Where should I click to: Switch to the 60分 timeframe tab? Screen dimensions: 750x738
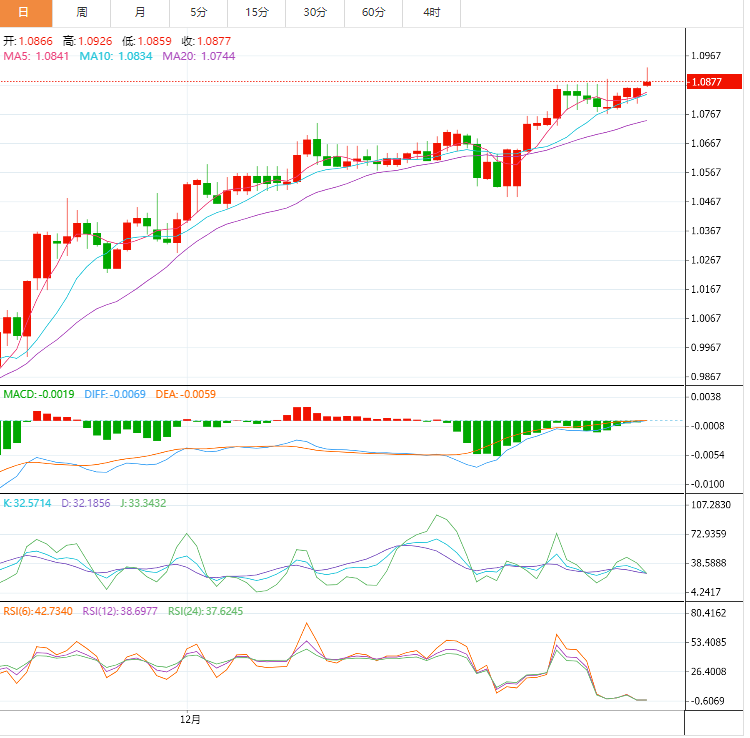click(373, 12)
